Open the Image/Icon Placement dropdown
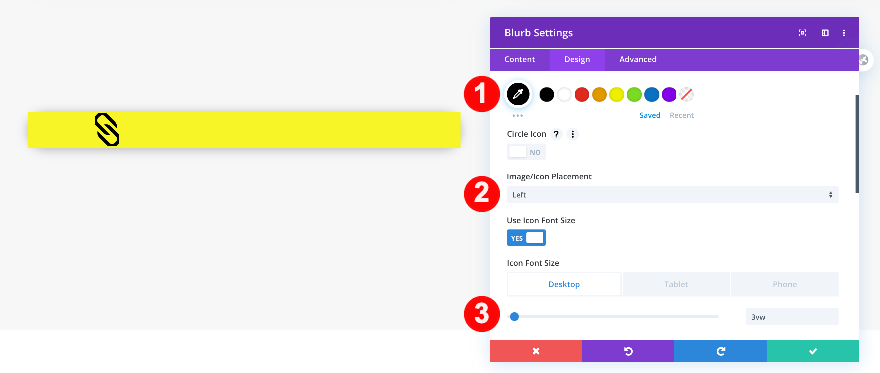The height and width of the screenshot is (373, 880). (x=672, y=195)
